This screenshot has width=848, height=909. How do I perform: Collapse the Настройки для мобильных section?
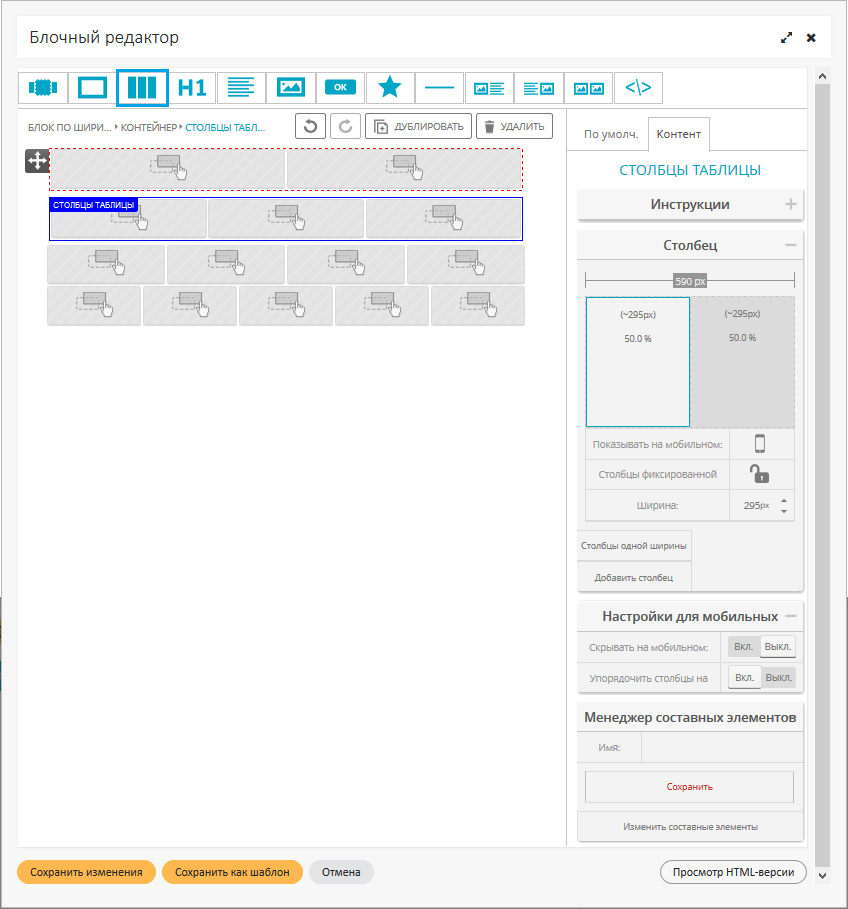(790, 616)
